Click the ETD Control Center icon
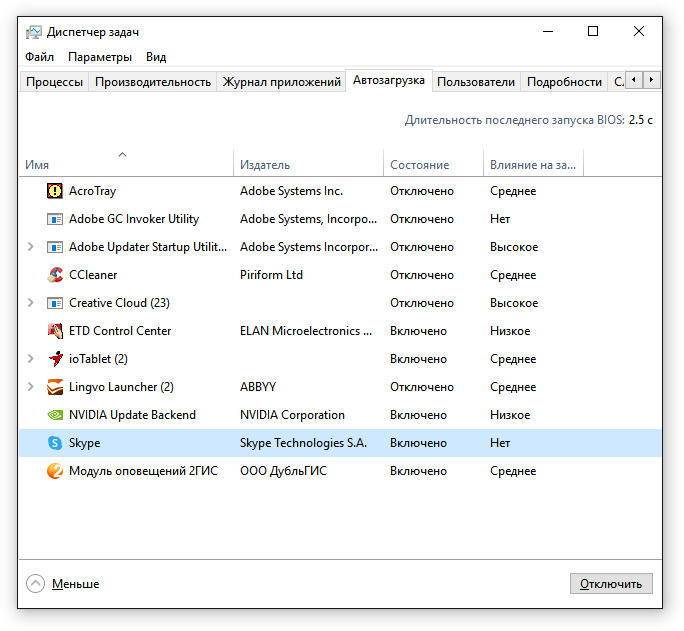Viewport: 684px width, 631px height. [55, 331]
